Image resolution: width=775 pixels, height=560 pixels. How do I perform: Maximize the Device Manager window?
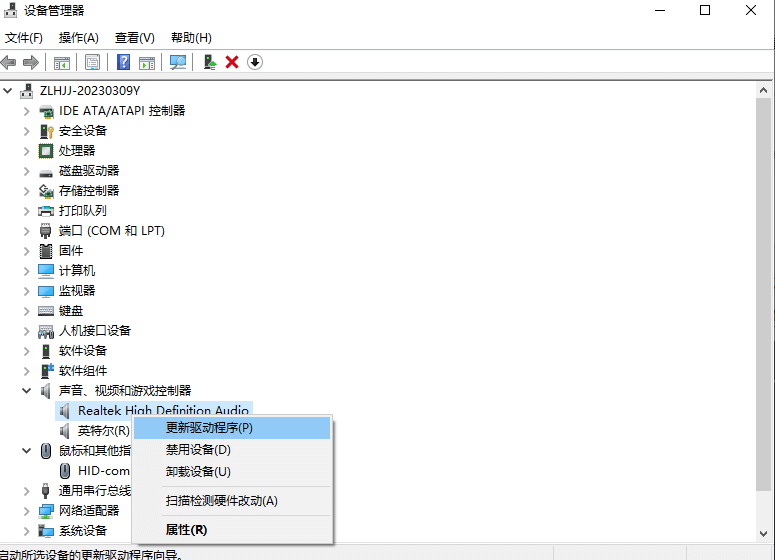click(705, 10)
